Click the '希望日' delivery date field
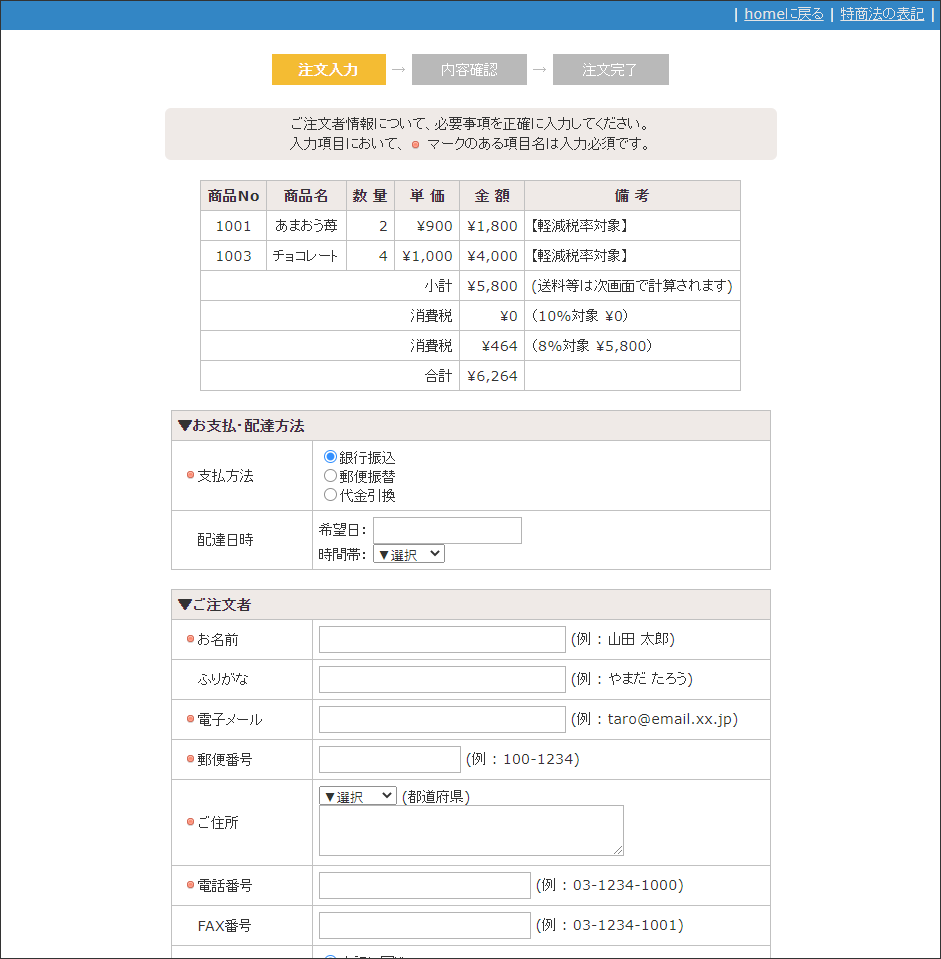 click(x=447, y=530)
